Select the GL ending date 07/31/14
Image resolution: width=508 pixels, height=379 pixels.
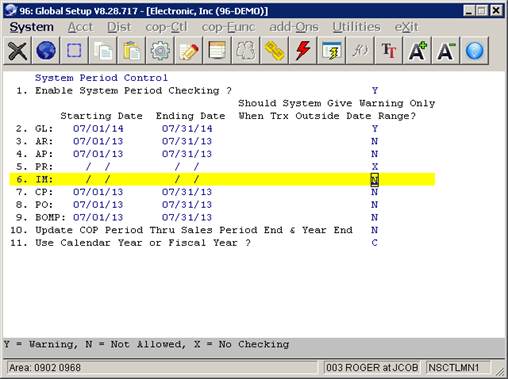(187, 128)
